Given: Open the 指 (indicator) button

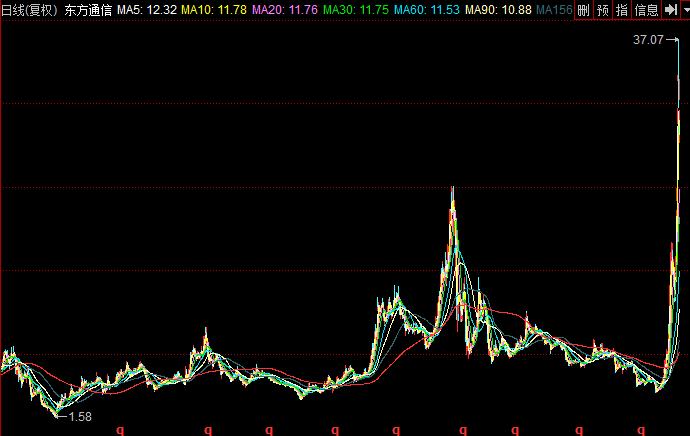Looking at the screenshot, I should click(622, 10).
